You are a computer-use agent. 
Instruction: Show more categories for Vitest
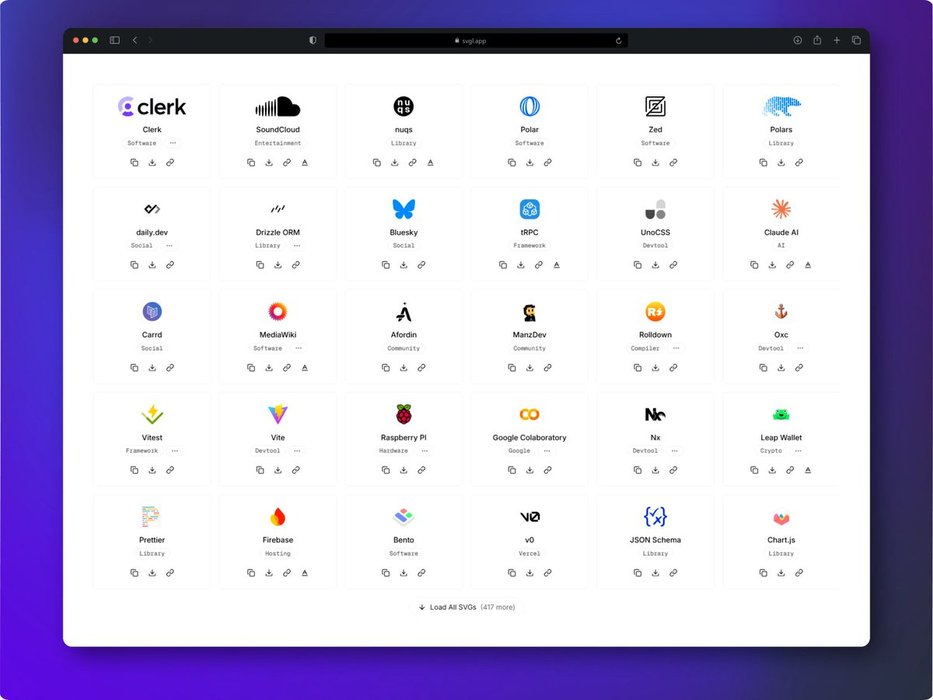[175, 451]
